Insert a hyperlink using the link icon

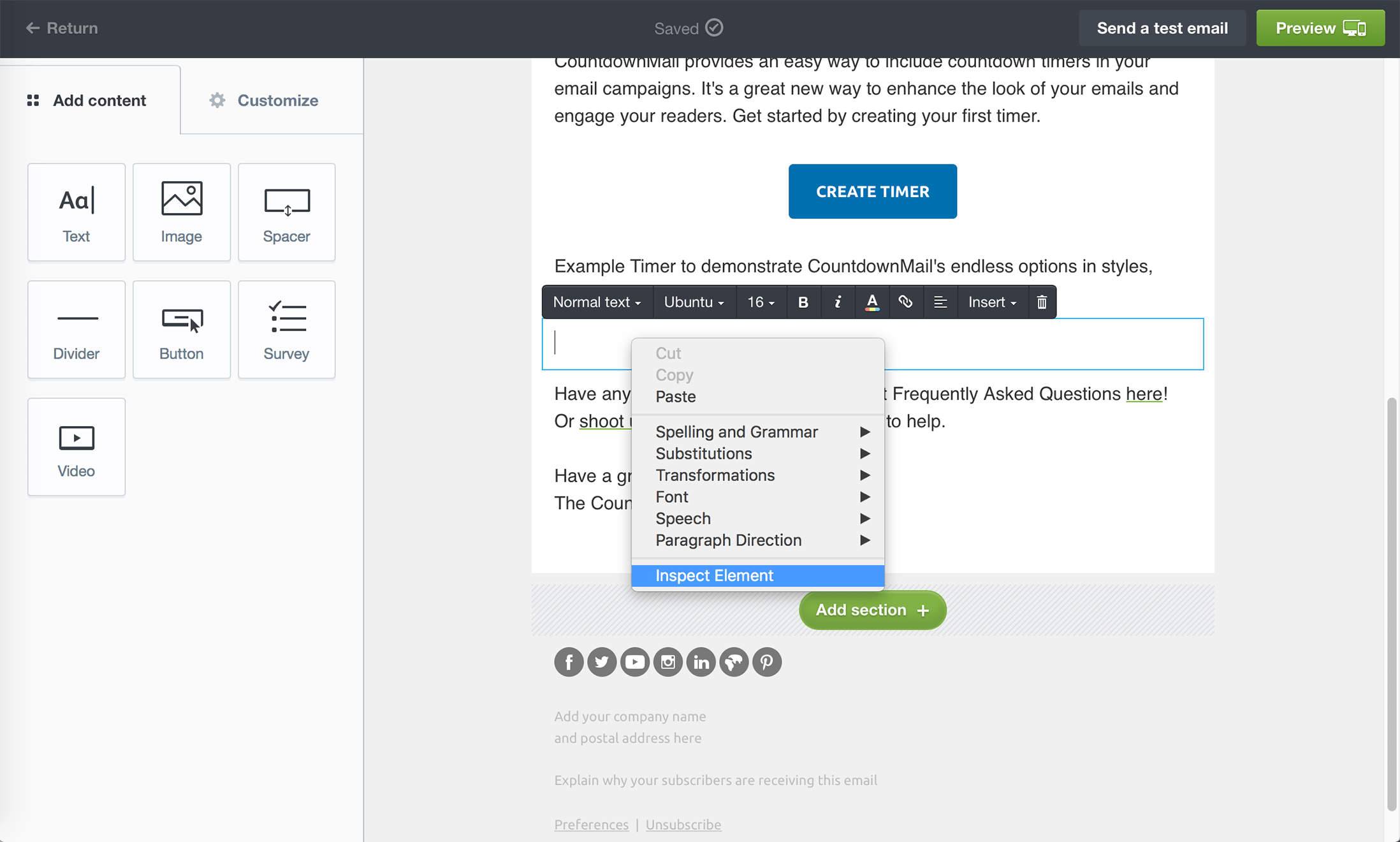click(x=906, y=302)
